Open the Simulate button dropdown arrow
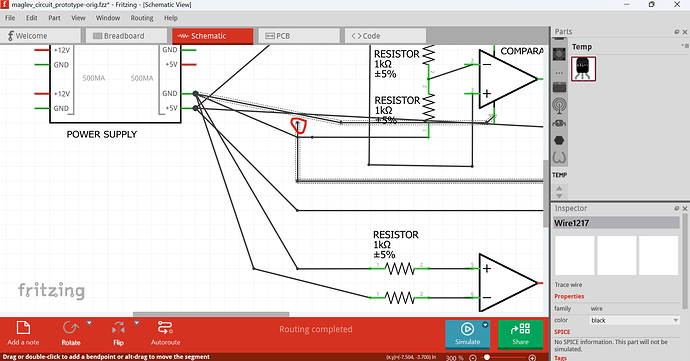This screenshot has height=361, width=690. pyautogui.click(x=485, y=325)
